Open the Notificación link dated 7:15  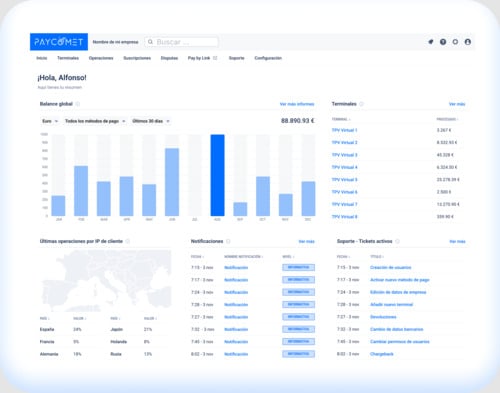236,267
